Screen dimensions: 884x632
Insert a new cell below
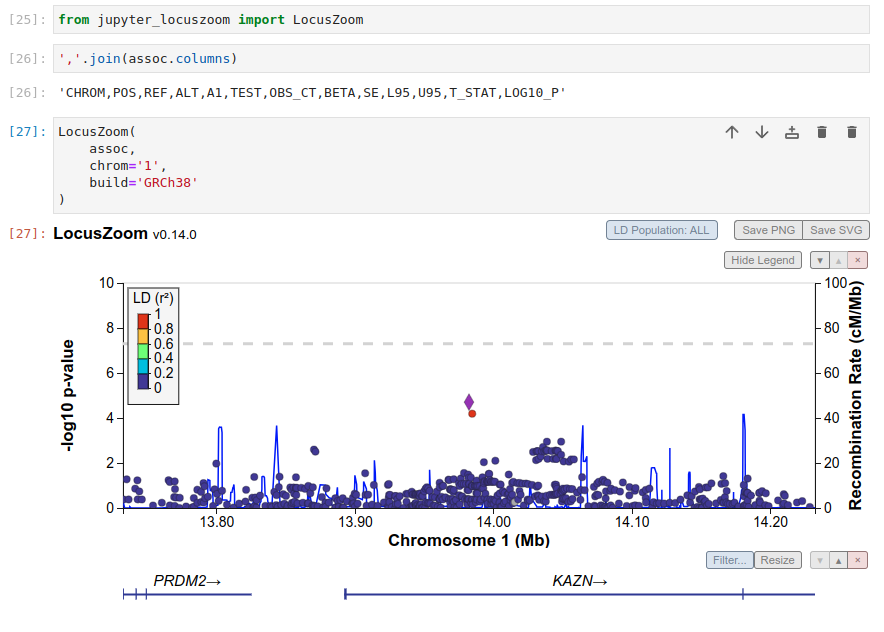click(x=791, y=131)
